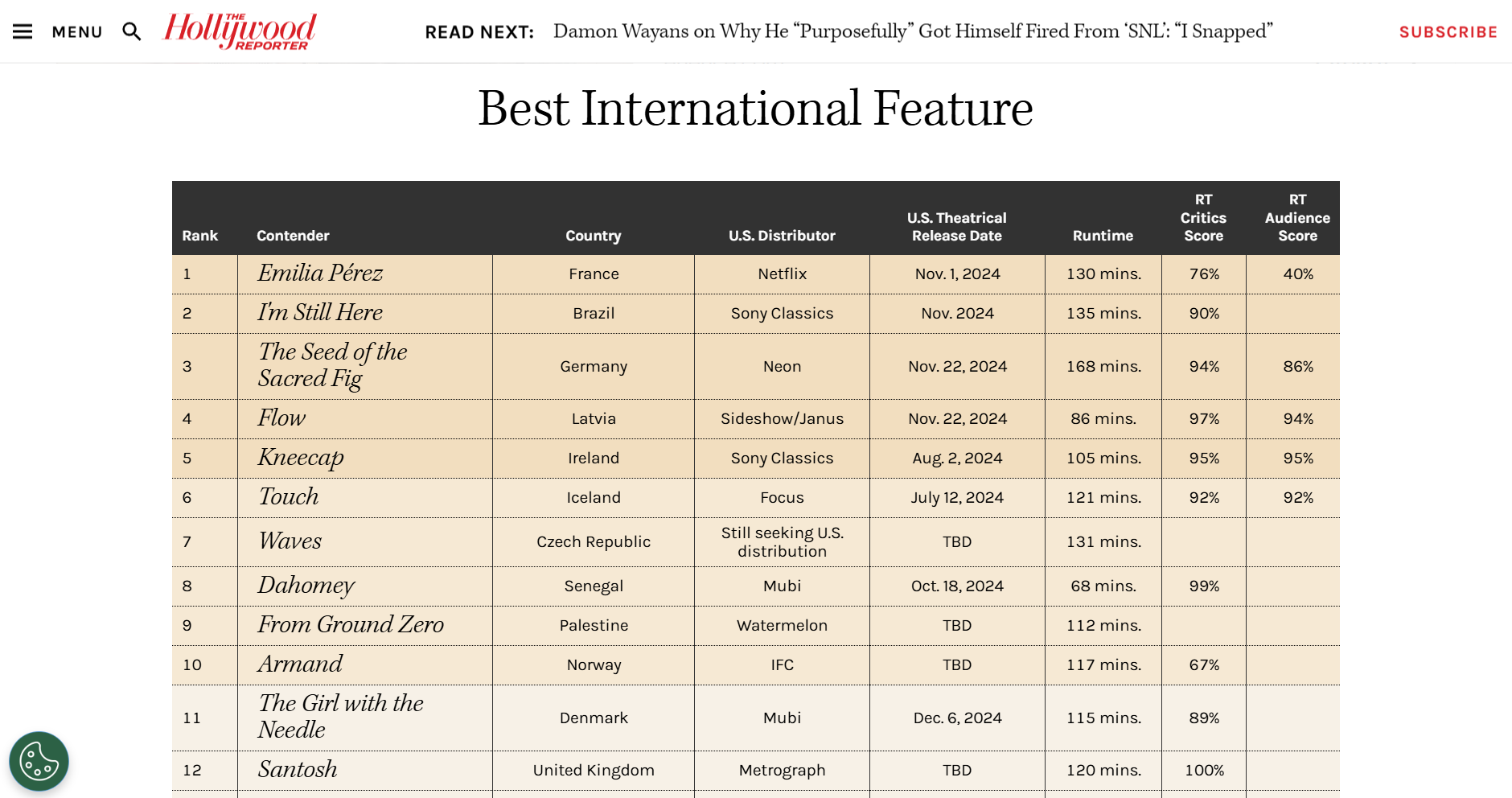This screenshot has height=798, width=1512.
Task: Click the Best International Feature heading
Action: (755, 109)
